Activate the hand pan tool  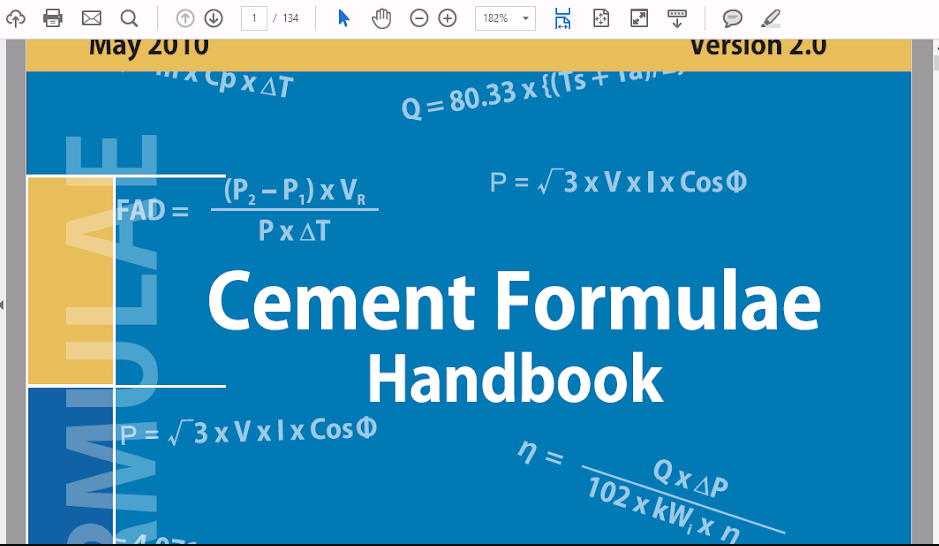pos(381,18)
